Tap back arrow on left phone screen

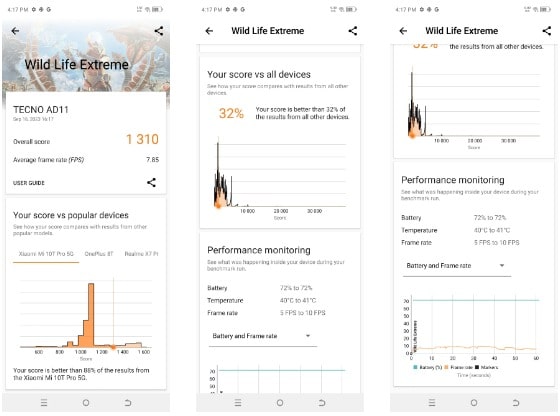tap(15, 31)
